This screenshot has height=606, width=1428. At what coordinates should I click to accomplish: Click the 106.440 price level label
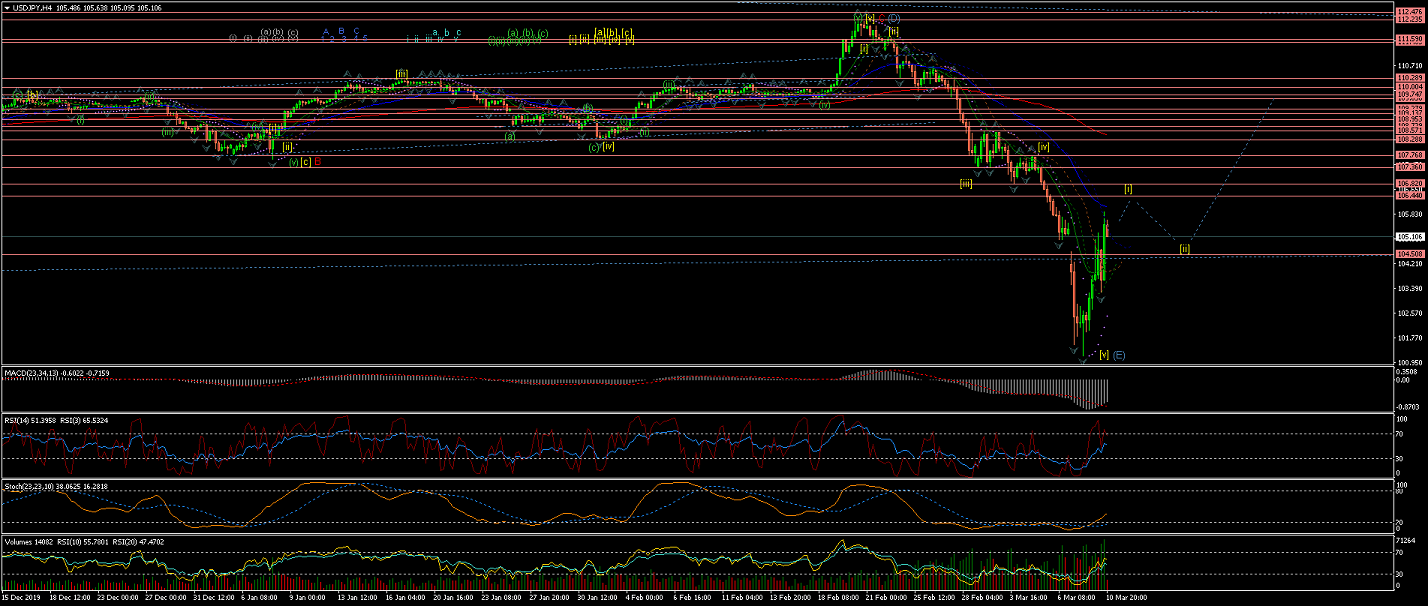1409,196
